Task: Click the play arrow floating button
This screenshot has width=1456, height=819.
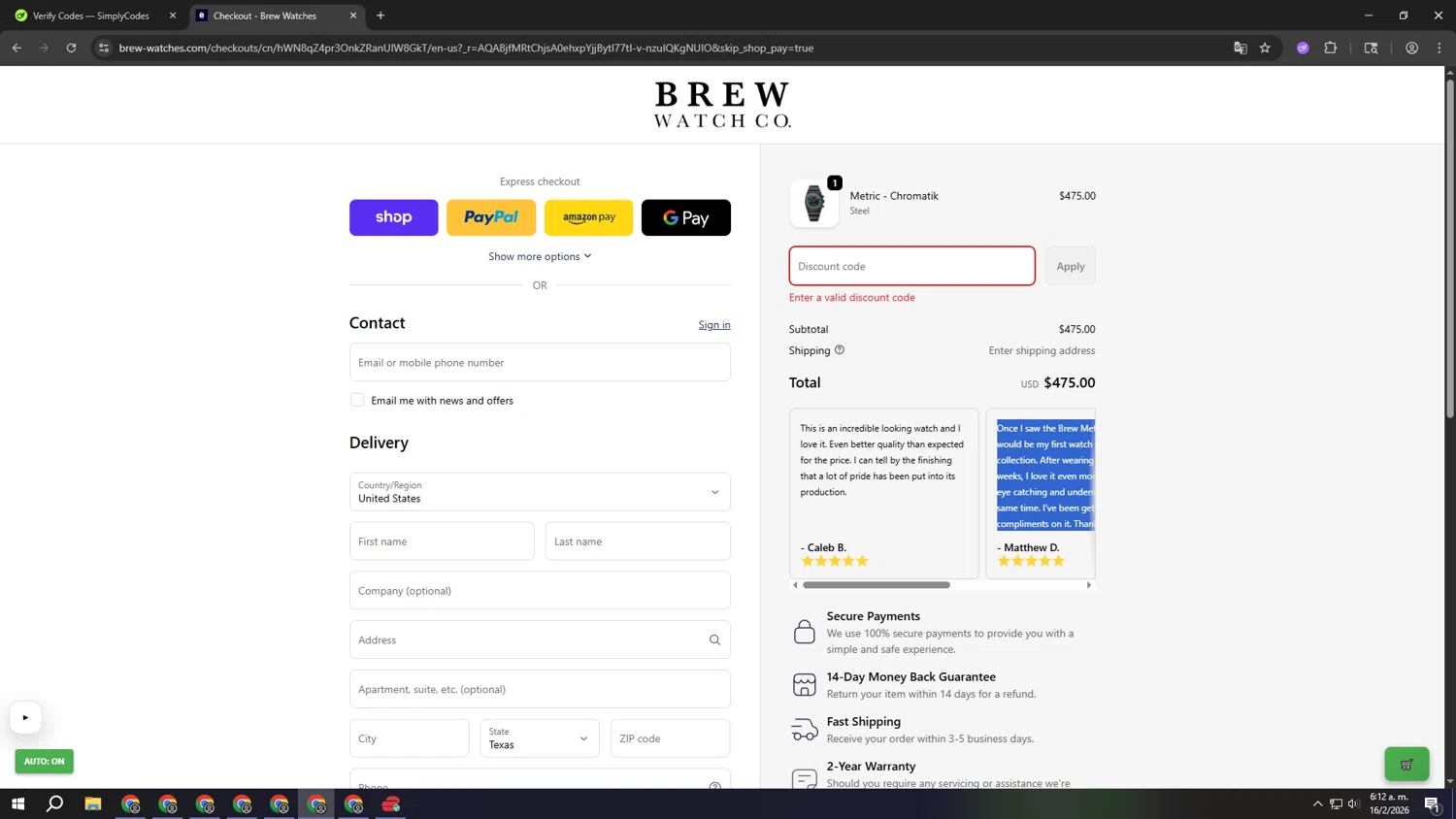Action: (26, 718)
